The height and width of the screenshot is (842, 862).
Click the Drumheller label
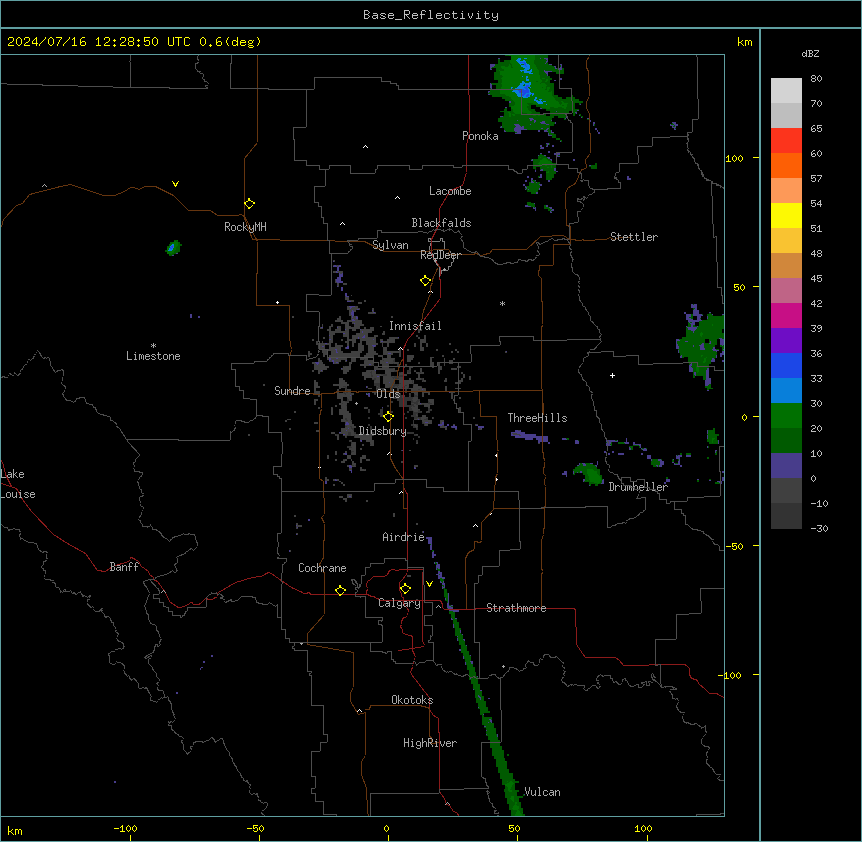pos(638,487)
